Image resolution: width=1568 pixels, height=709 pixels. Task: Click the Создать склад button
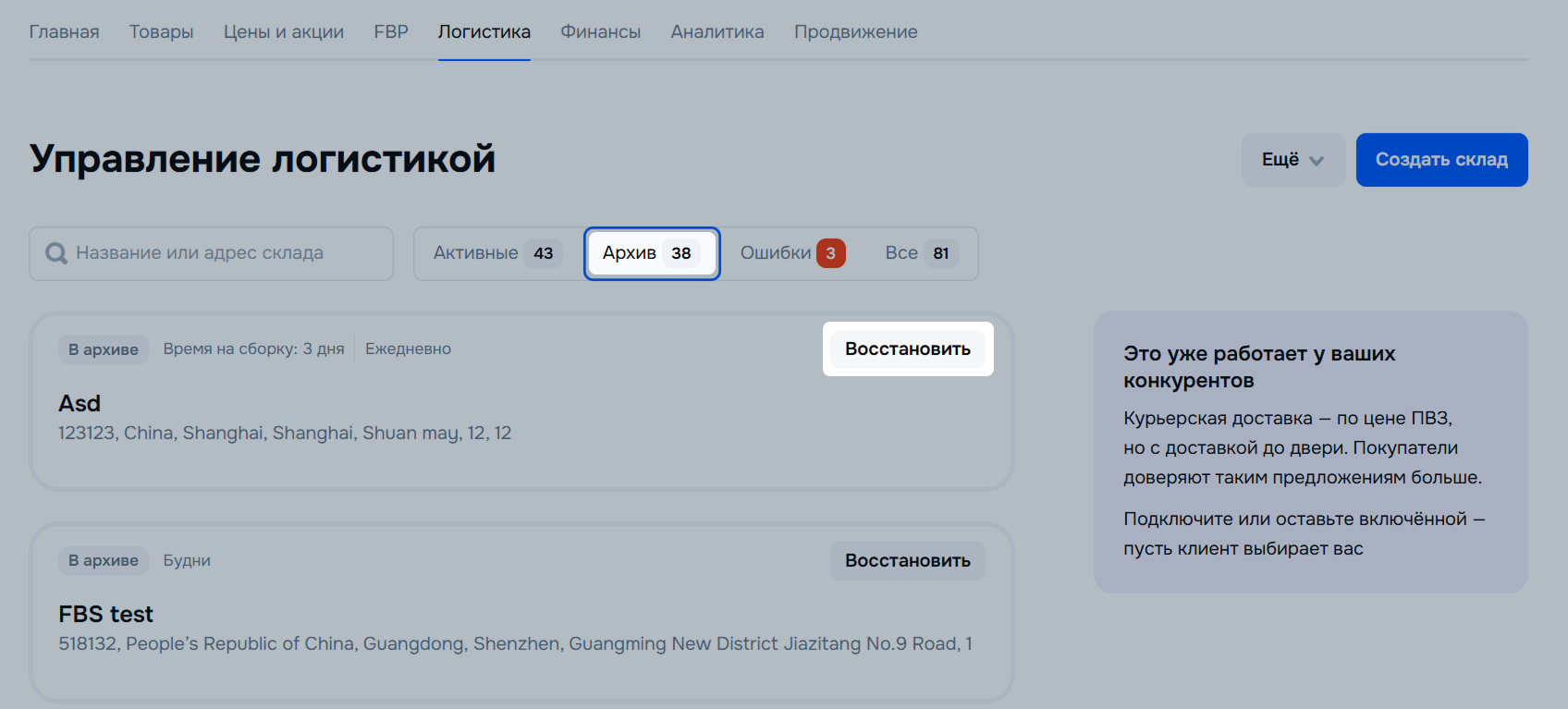coord(1440,160)
